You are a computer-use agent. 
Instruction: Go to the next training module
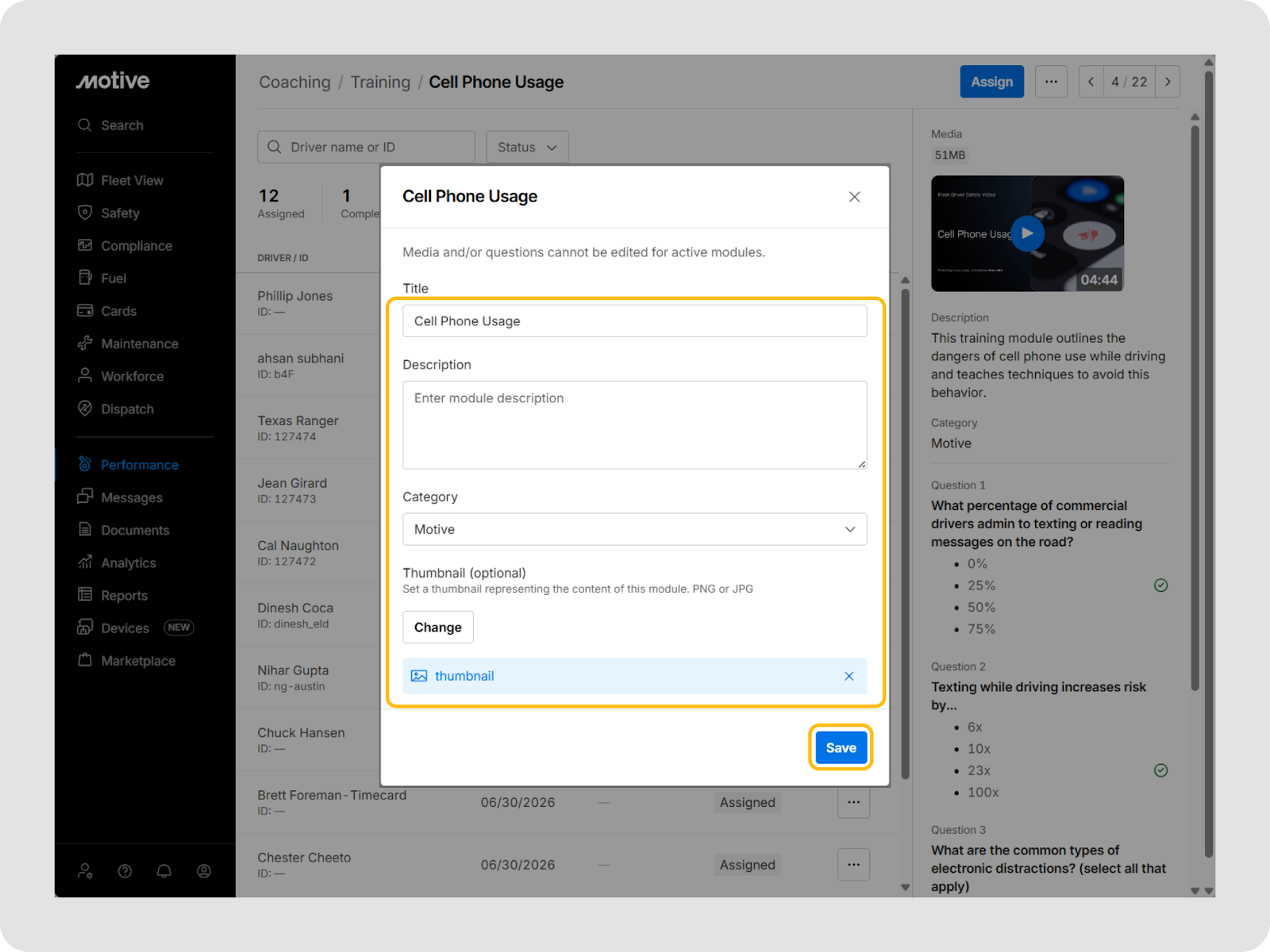pos(1167,82)
